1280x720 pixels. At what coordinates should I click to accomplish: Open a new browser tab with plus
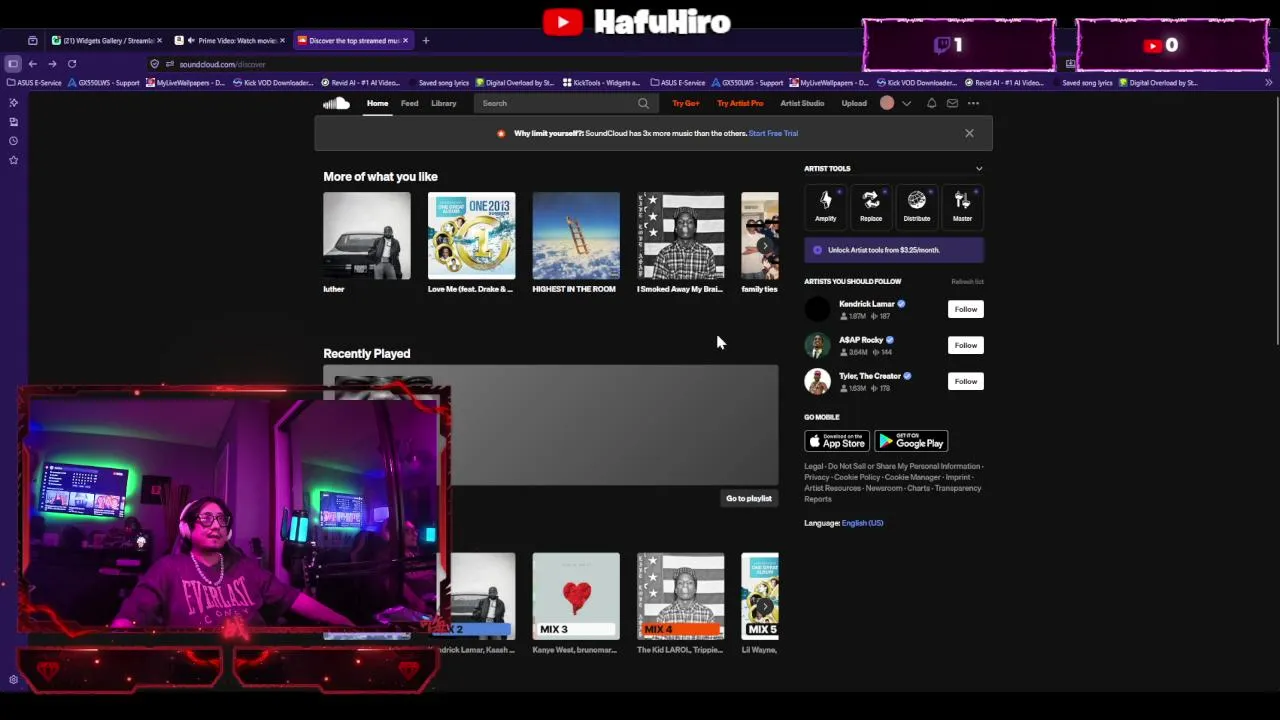click(425, 40)
